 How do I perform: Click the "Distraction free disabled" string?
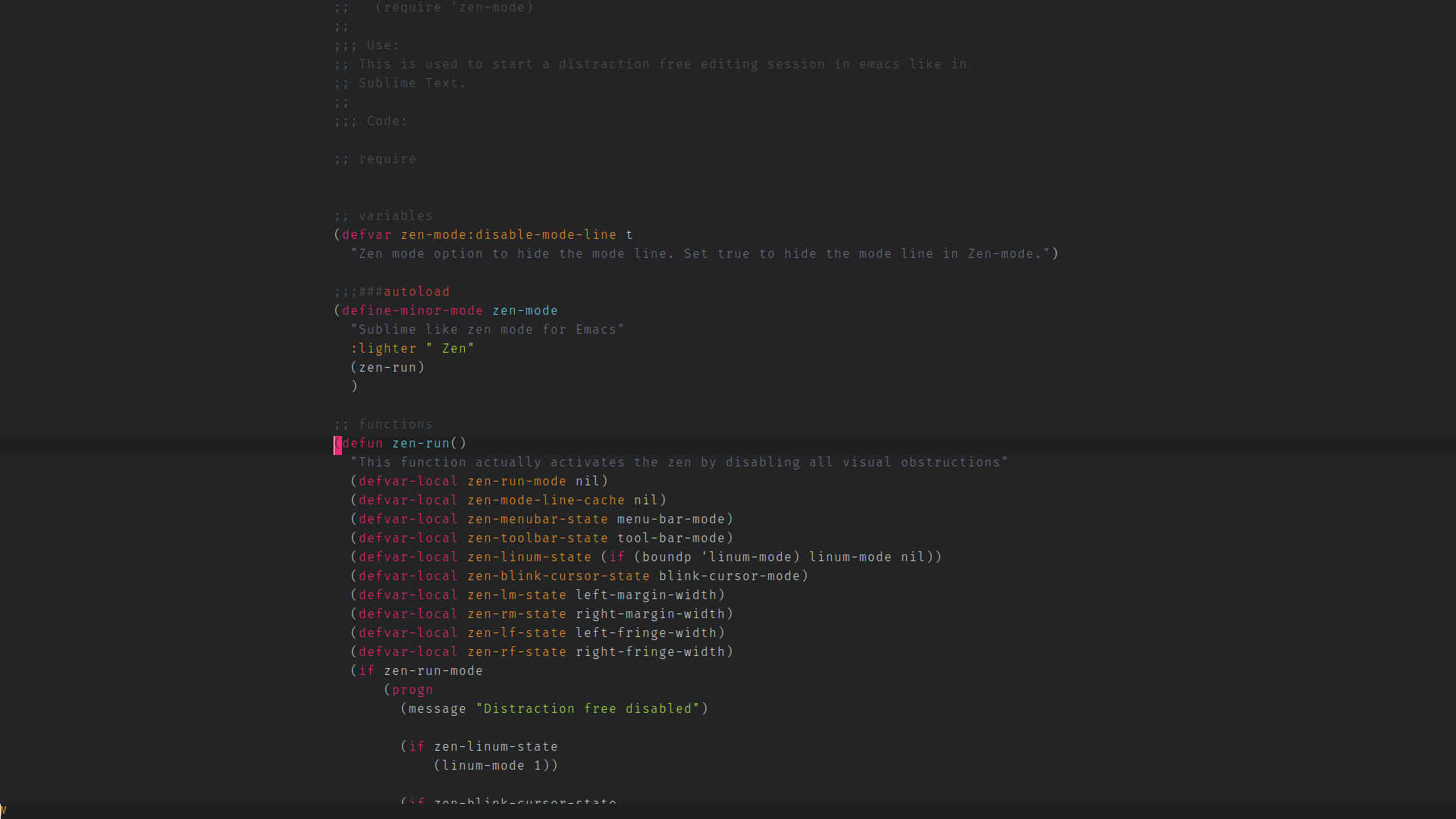pos(588,709)
